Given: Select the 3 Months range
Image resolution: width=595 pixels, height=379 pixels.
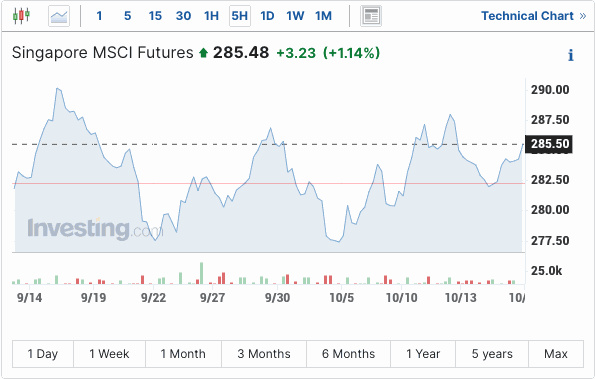Looking at the screenshot, I should coord(264,354).
